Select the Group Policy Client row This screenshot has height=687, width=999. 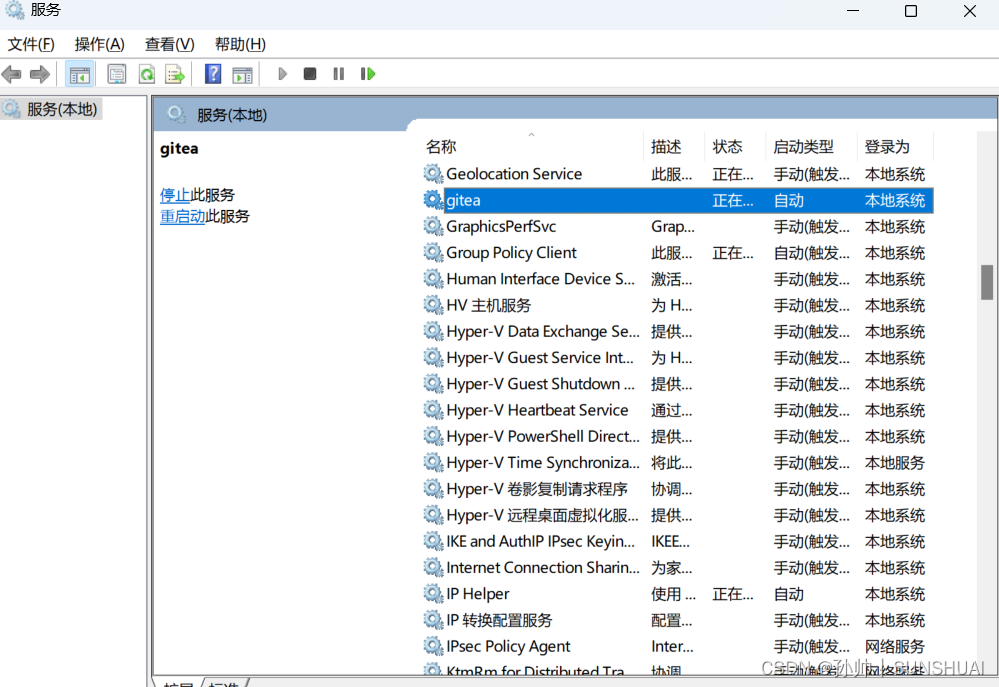(678, 252)
